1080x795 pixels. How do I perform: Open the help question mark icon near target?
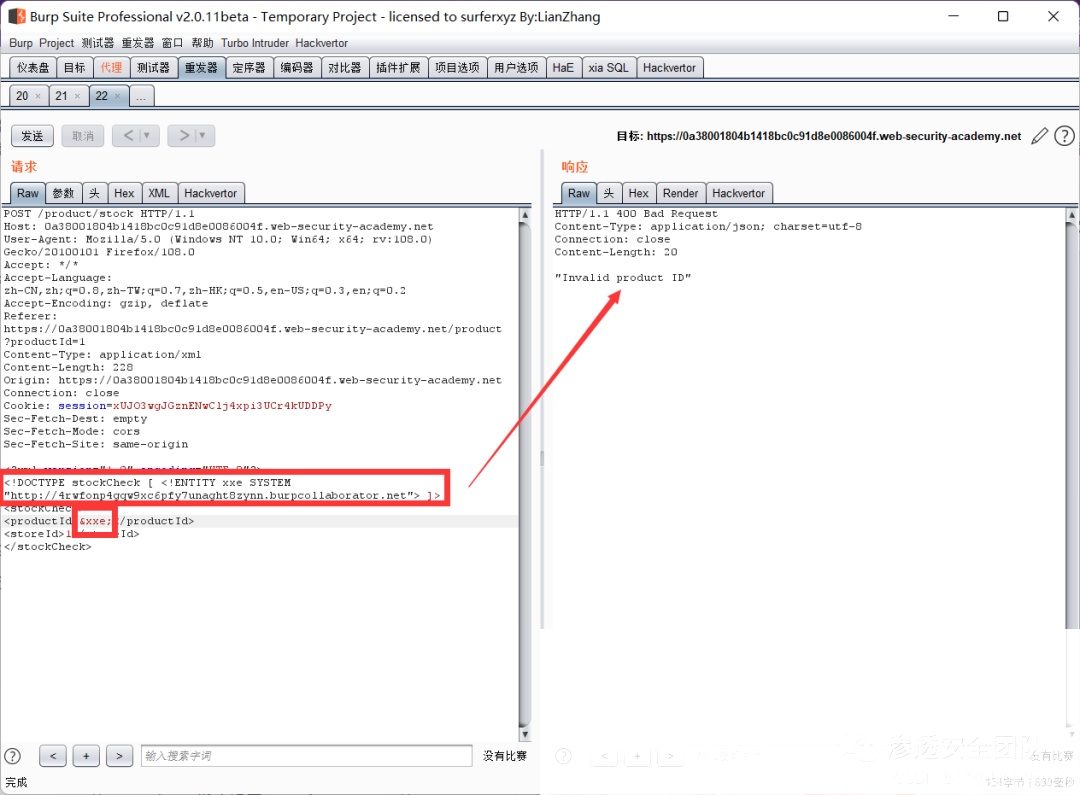click(x=1064, y=136)
